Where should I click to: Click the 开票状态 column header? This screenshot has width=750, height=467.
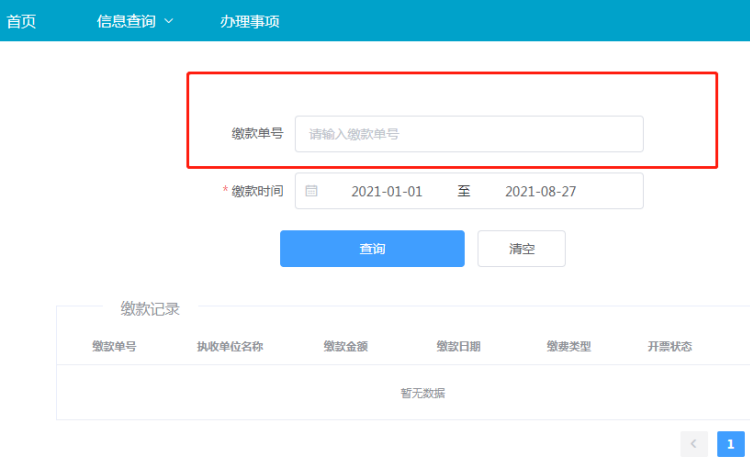(x=670, y=347)
